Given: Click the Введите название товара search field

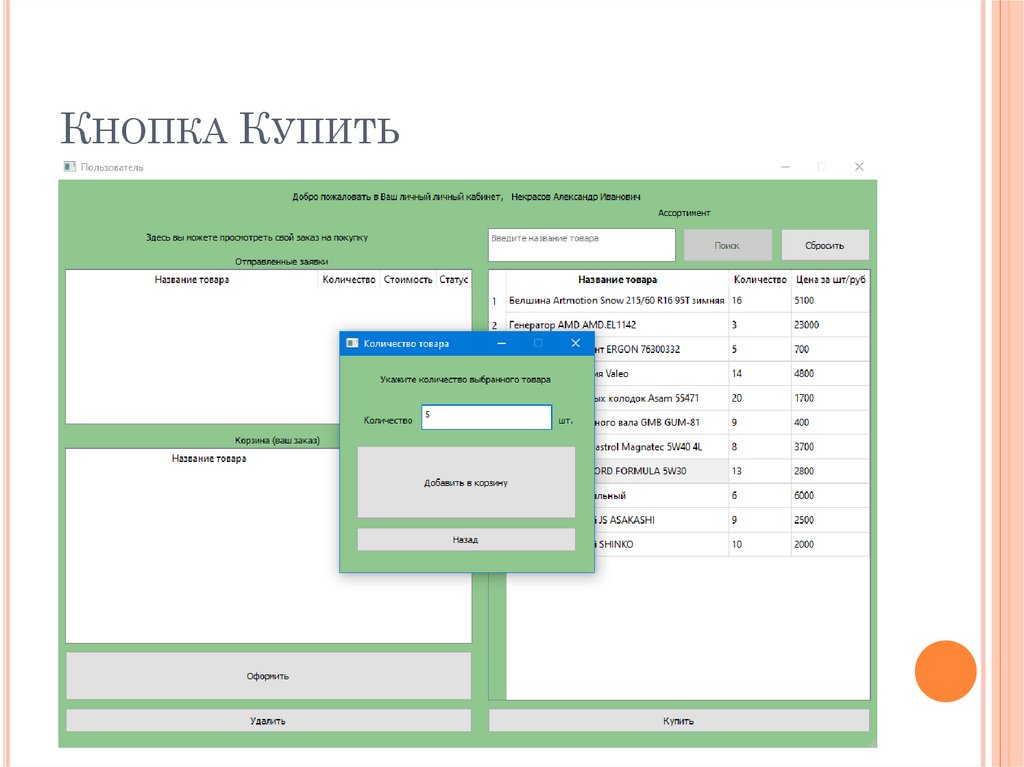Looking at the screenshot, I should (581, 245).
